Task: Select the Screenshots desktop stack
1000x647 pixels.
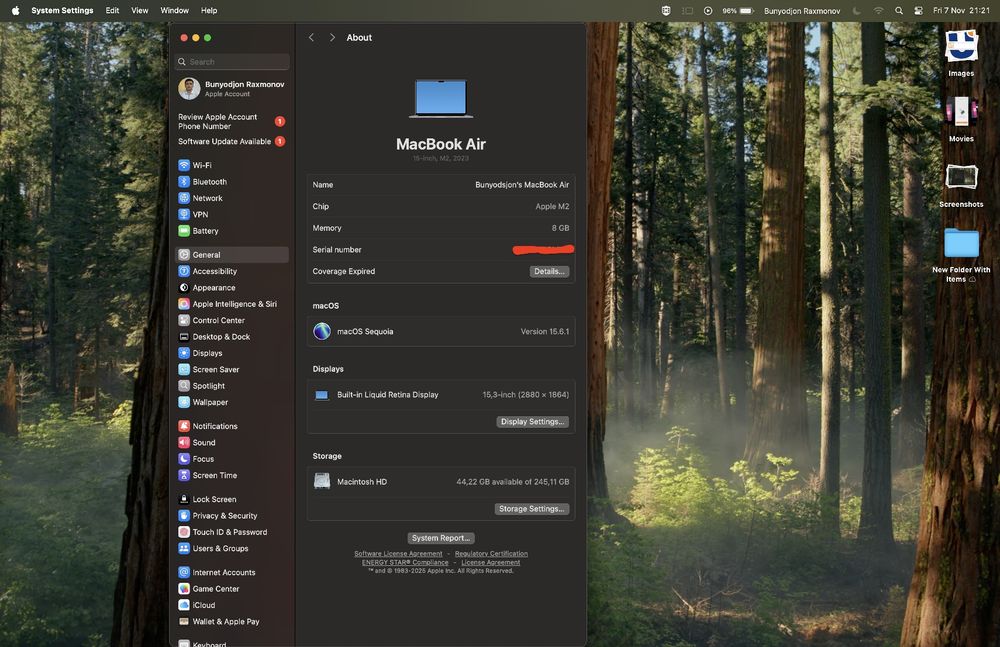Action: (961, 186)
